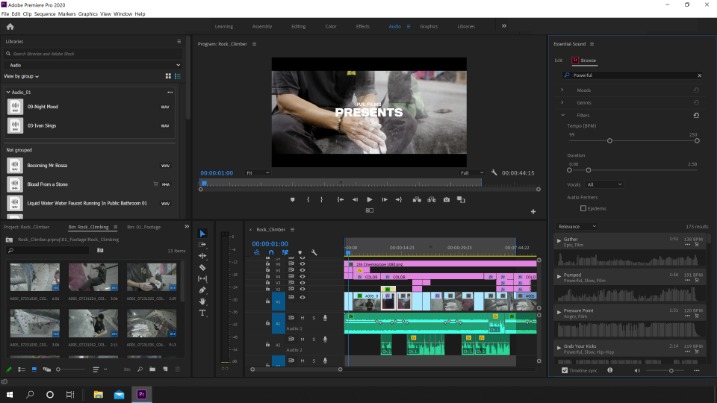Click the Tempo BPM slider handle
This screenshot has width=717, height=403.
point(610,141)
